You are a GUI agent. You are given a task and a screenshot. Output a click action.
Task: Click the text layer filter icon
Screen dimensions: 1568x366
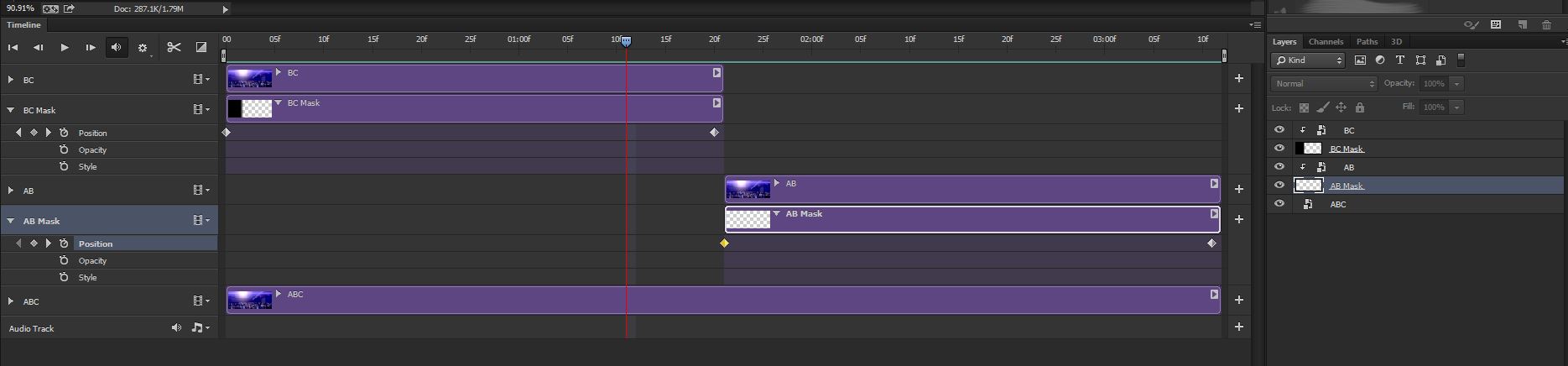[x=1399, y=60]
